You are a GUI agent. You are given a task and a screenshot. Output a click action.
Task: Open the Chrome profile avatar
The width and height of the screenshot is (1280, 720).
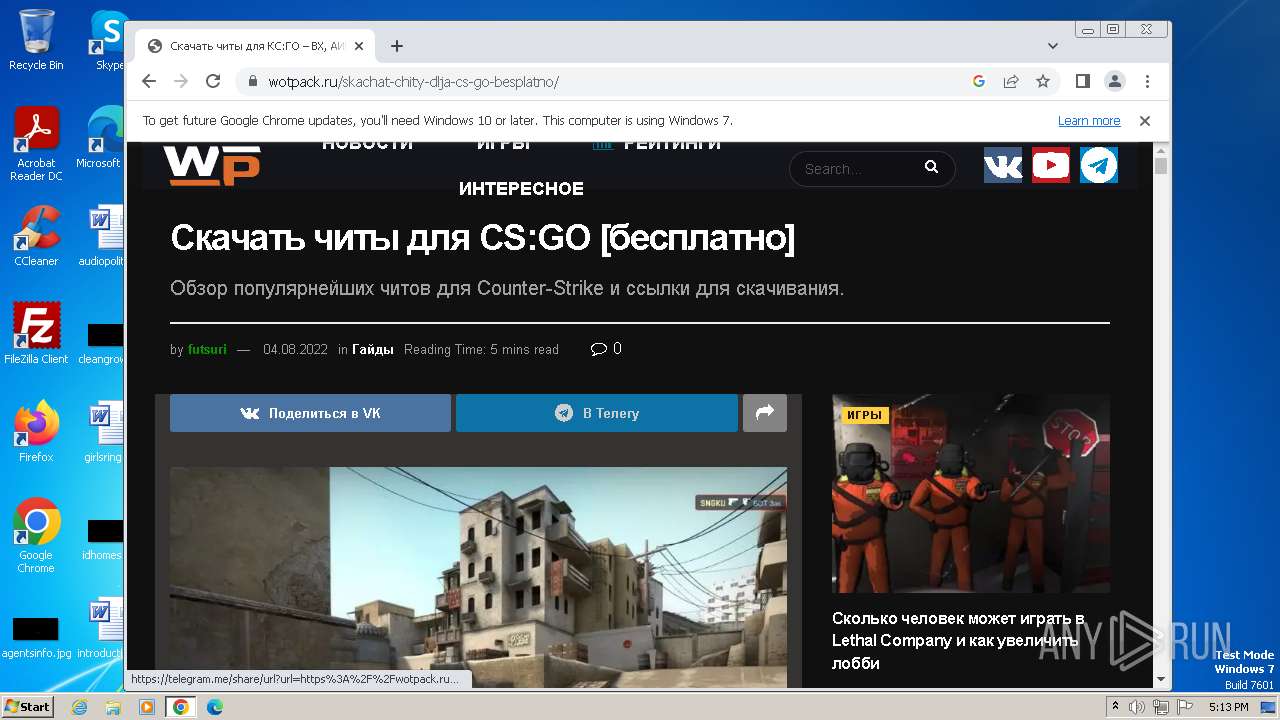pyautogui.click(x=1115, y=81)
